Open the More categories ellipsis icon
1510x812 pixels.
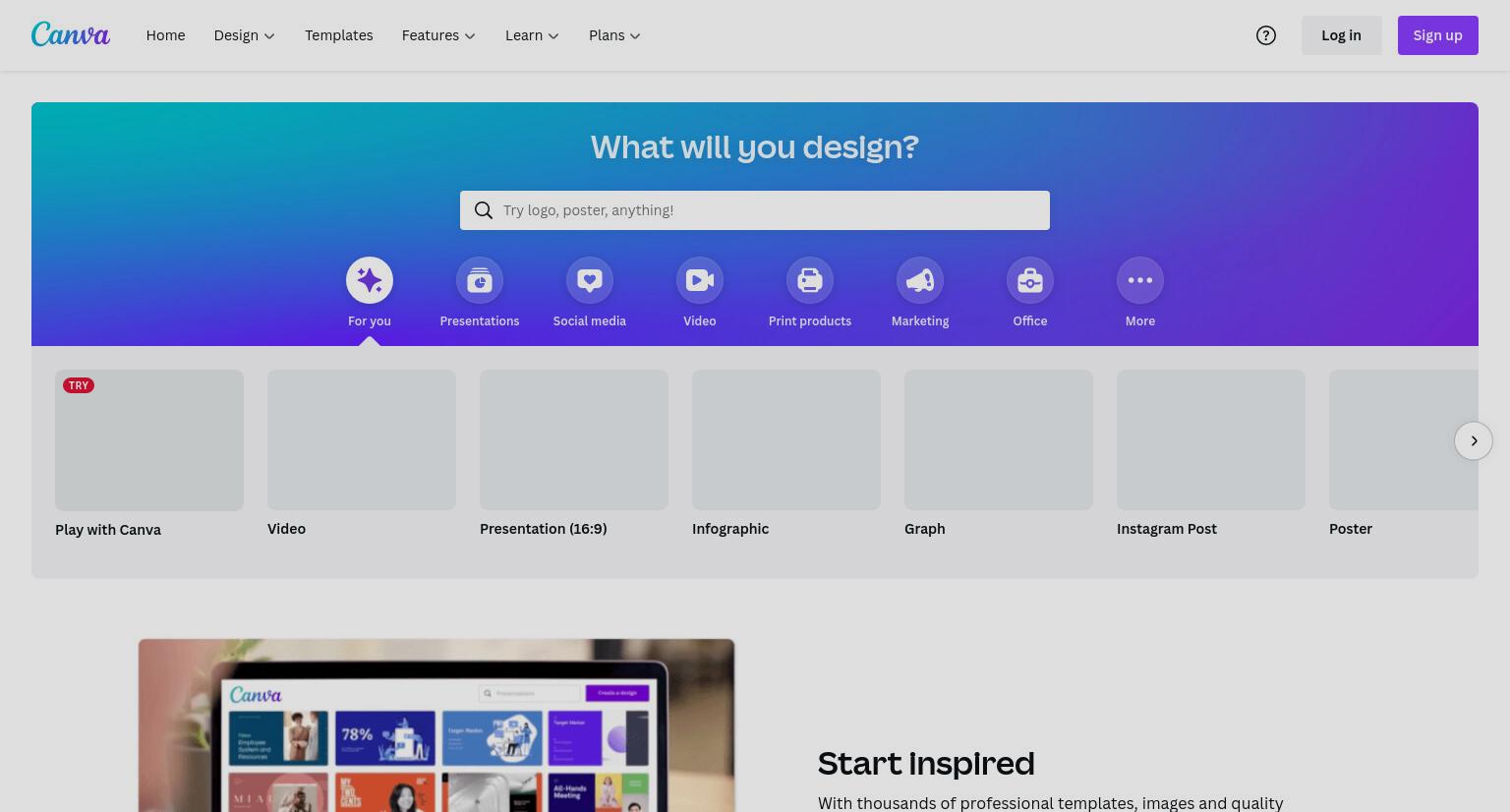1140,280
